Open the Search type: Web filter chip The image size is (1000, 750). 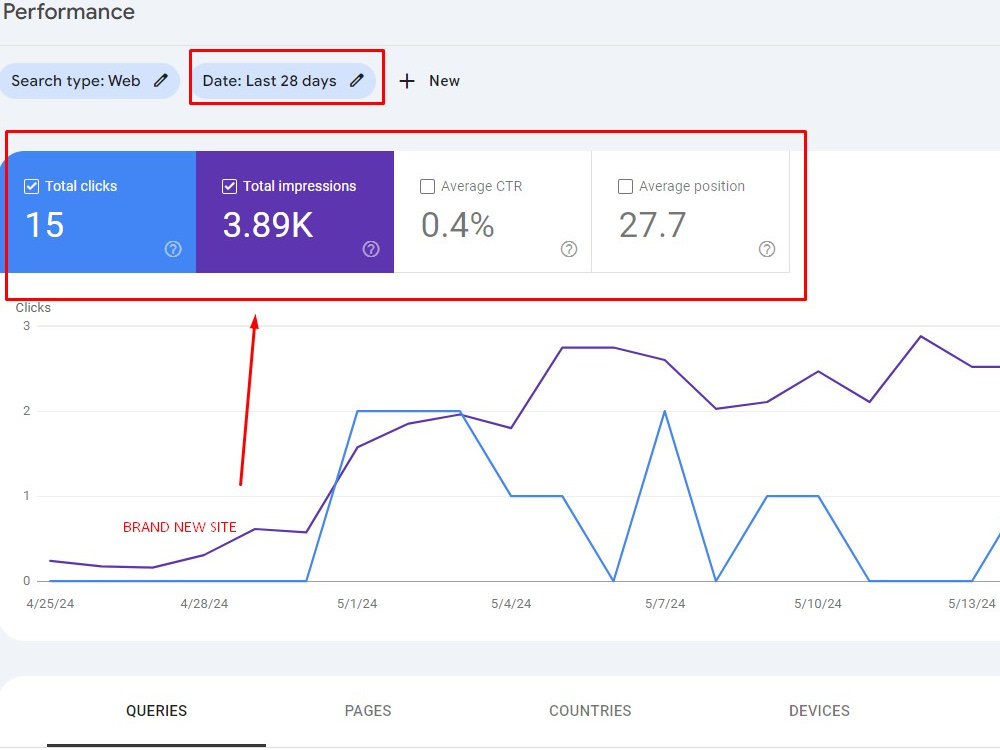[89, 81]
